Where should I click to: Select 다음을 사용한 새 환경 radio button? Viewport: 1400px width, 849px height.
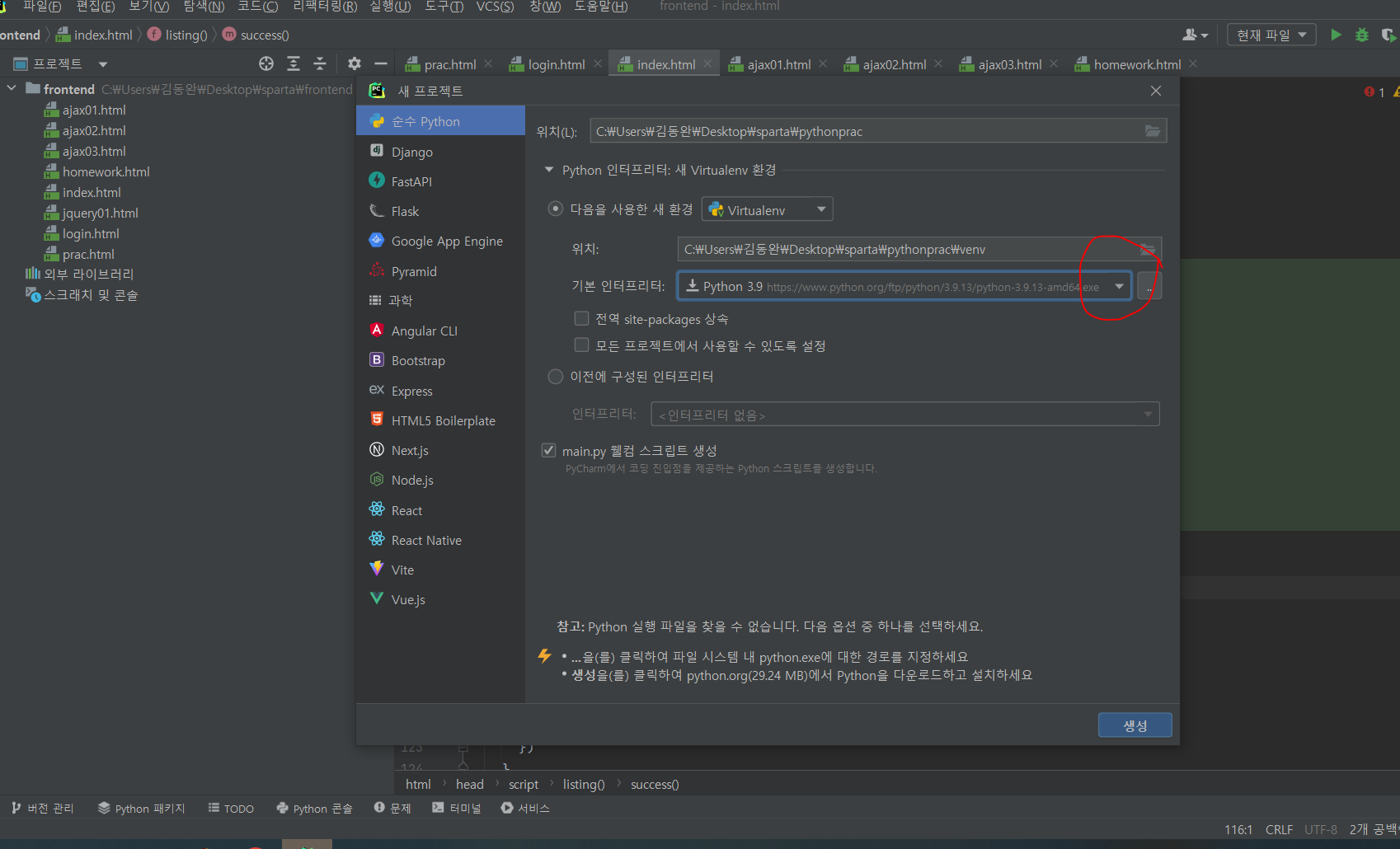(x=556, y=209)
